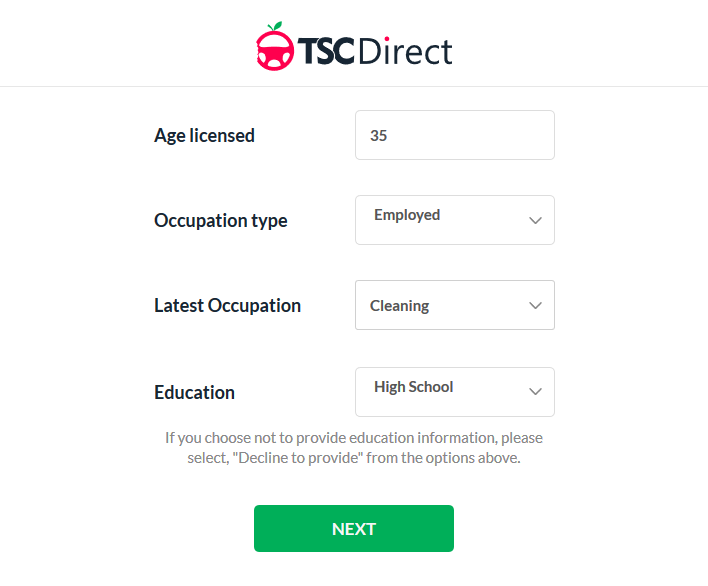Screen dimensions: 708x586
Task: Click the value 35 in the age field
Action: [x=378, y=136]
